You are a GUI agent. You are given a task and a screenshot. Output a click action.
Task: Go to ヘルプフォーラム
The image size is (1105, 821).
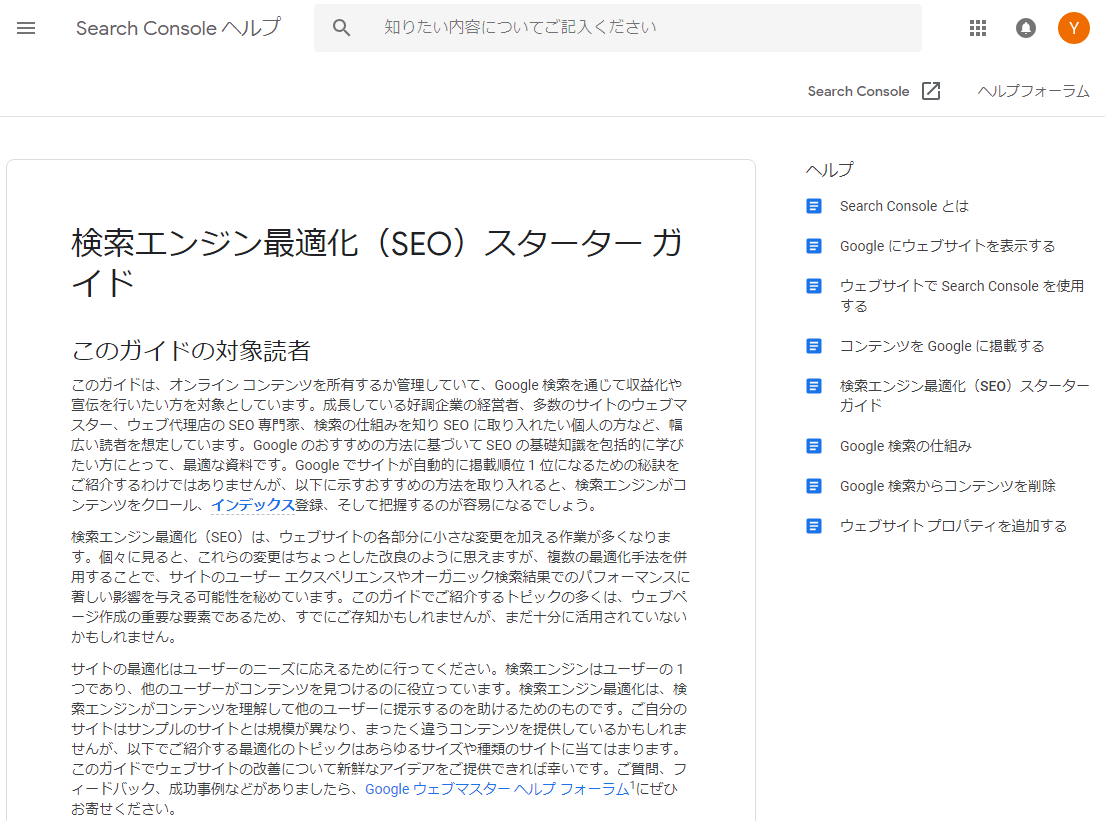click(x=1033, y=91)
